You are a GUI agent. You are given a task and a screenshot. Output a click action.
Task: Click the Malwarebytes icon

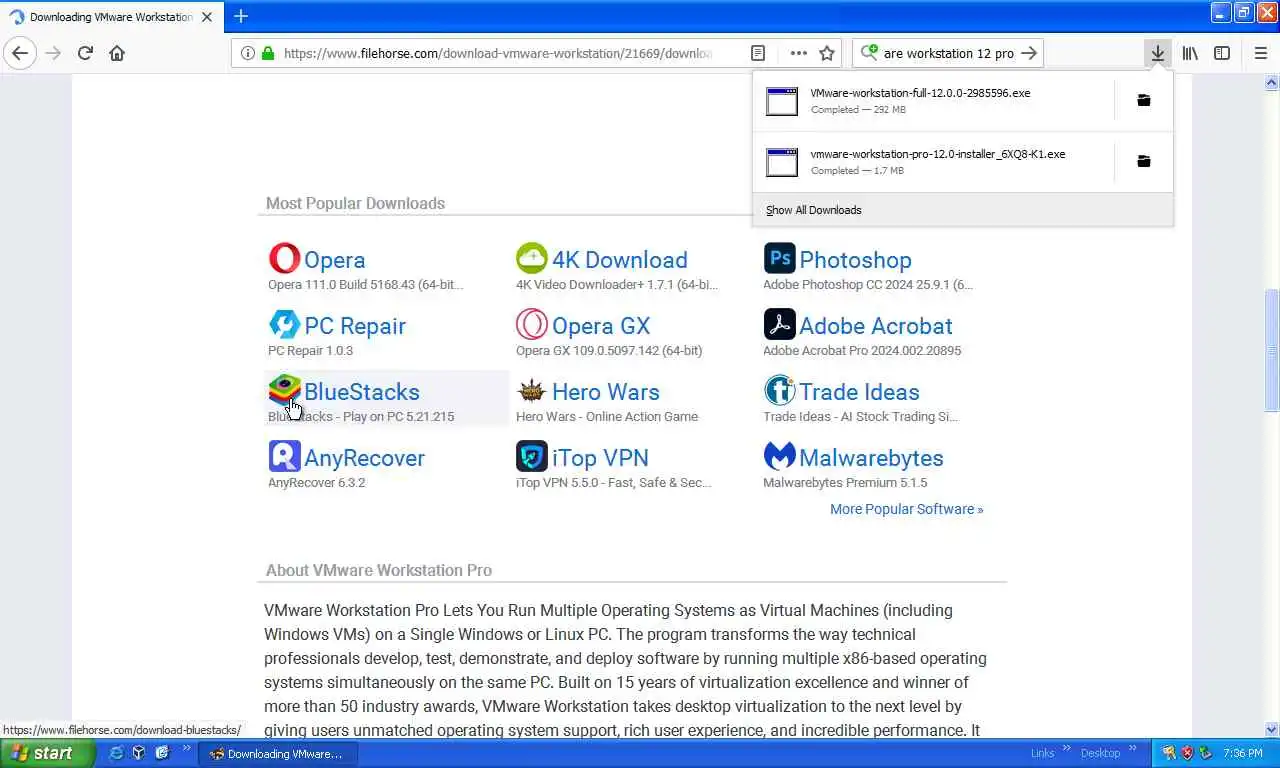(x=779, y=456)
